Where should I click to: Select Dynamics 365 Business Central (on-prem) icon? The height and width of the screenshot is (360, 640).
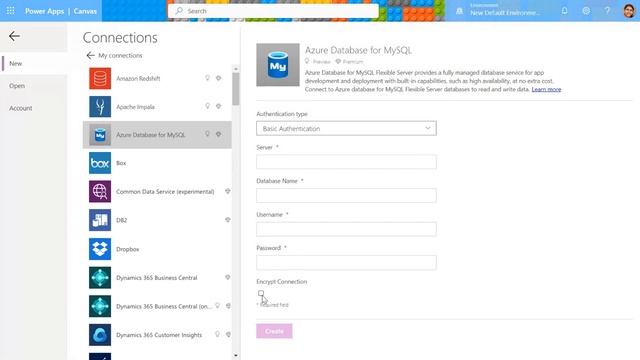click(x=100, y=306)
